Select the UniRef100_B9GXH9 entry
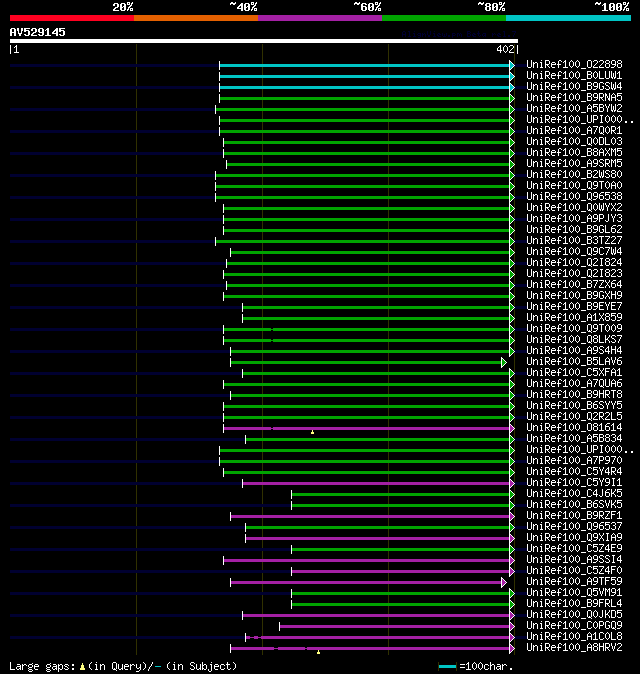 click(x=574, y=296)
